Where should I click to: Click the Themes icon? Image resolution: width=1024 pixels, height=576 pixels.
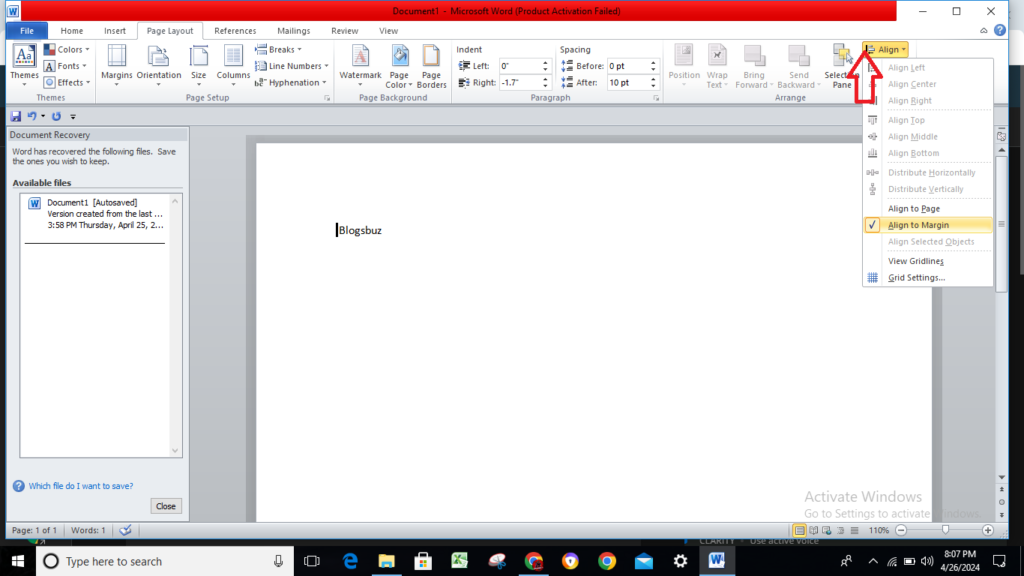(x=24, y=64)
